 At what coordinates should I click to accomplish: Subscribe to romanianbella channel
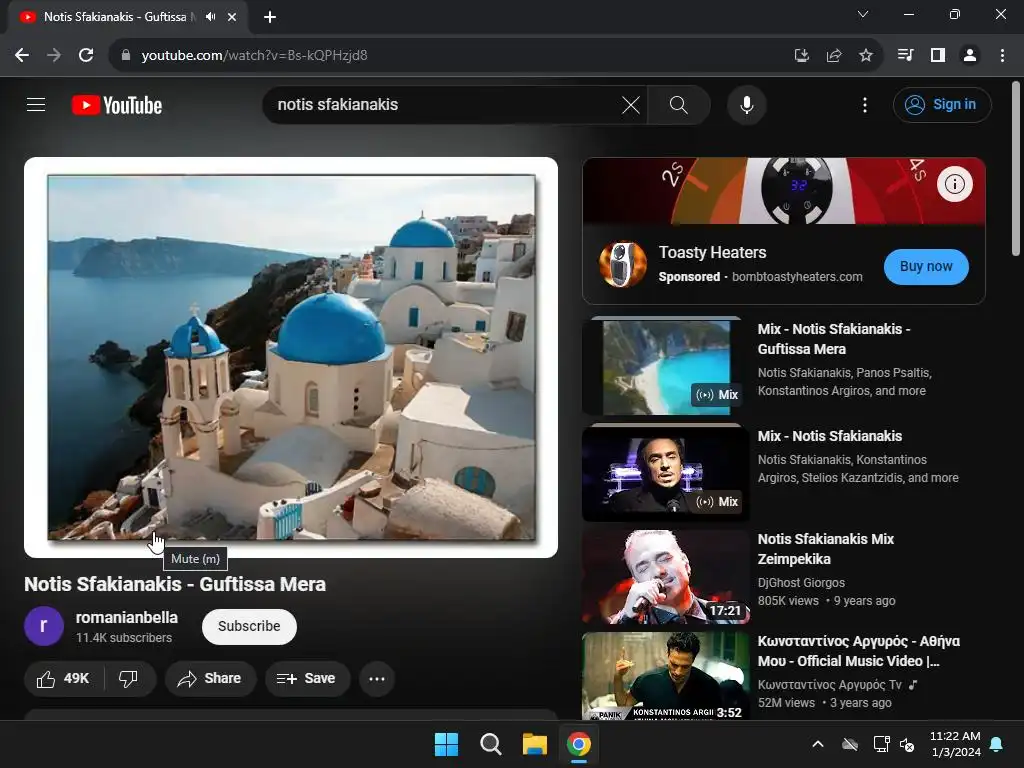pos(249,626)
